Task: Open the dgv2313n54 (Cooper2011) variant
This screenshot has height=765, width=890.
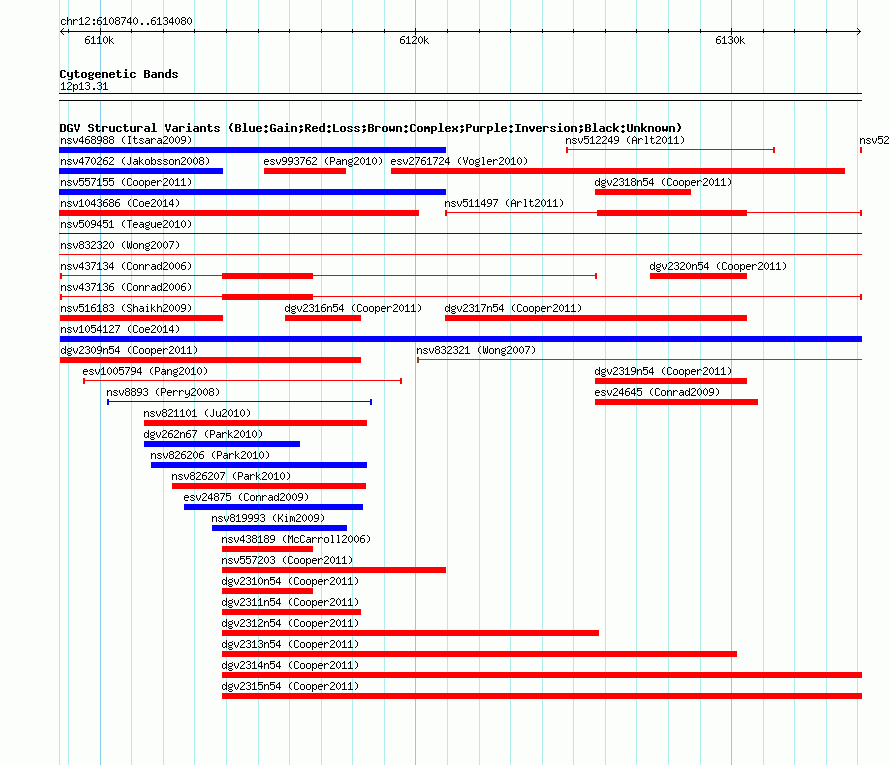Action: tap(290, 644)
